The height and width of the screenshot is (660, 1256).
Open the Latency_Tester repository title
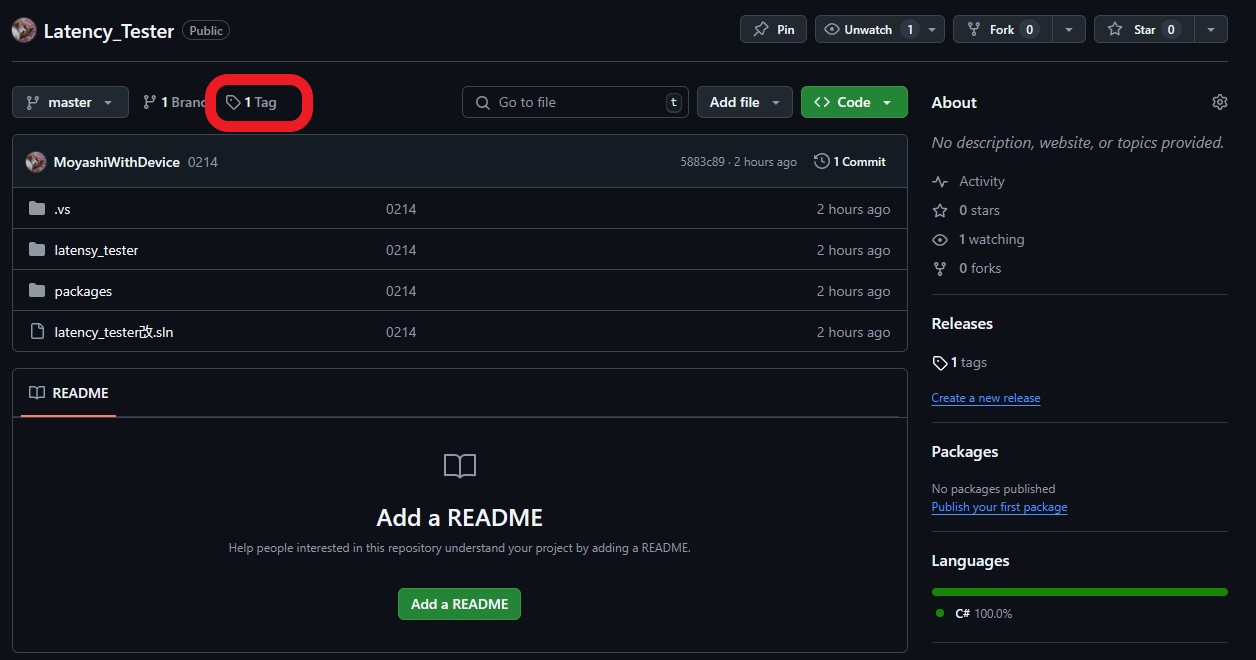(x=109, y=30)
